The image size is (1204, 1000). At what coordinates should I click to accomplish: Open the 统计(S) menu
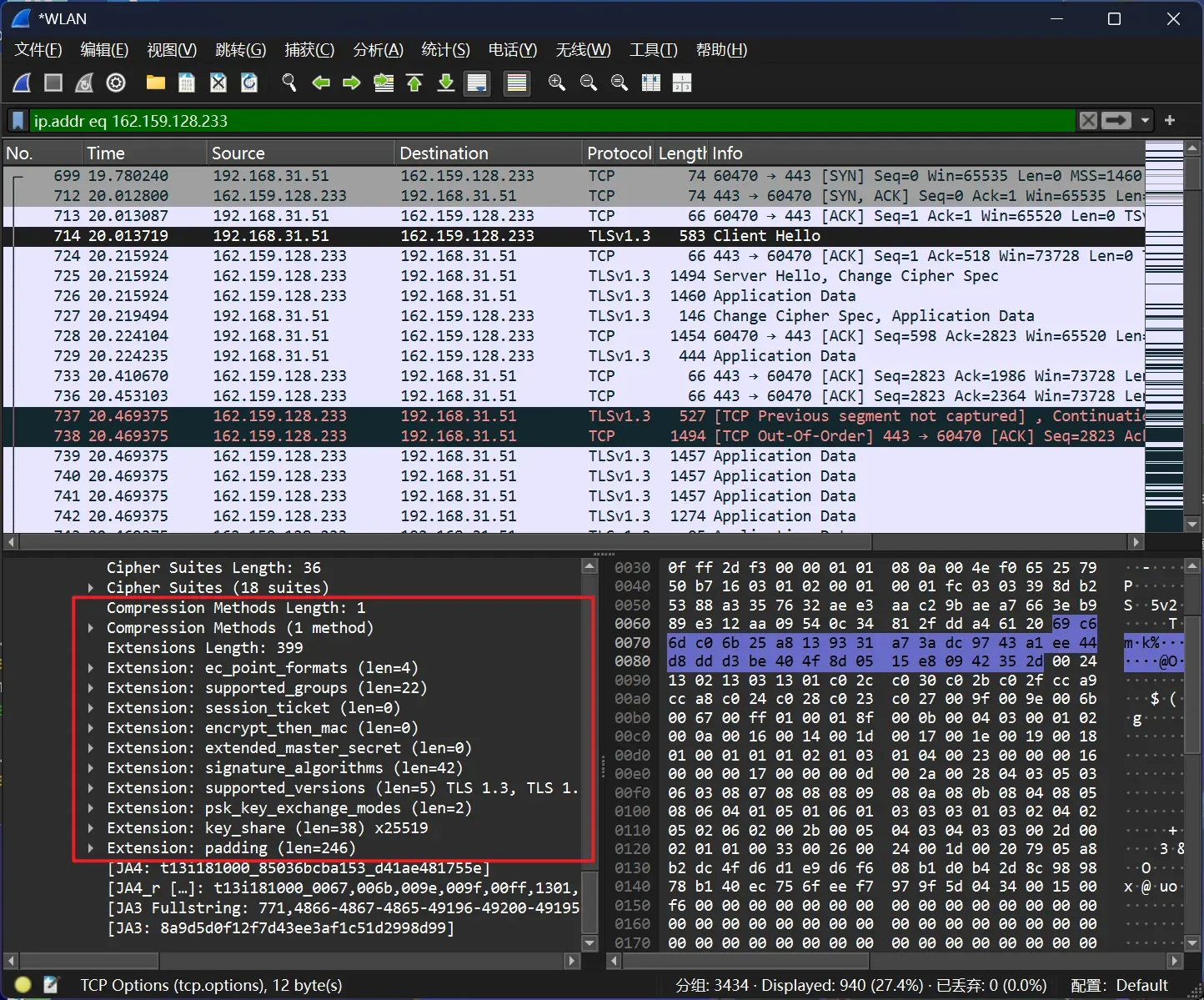click(x=445, y=50)
